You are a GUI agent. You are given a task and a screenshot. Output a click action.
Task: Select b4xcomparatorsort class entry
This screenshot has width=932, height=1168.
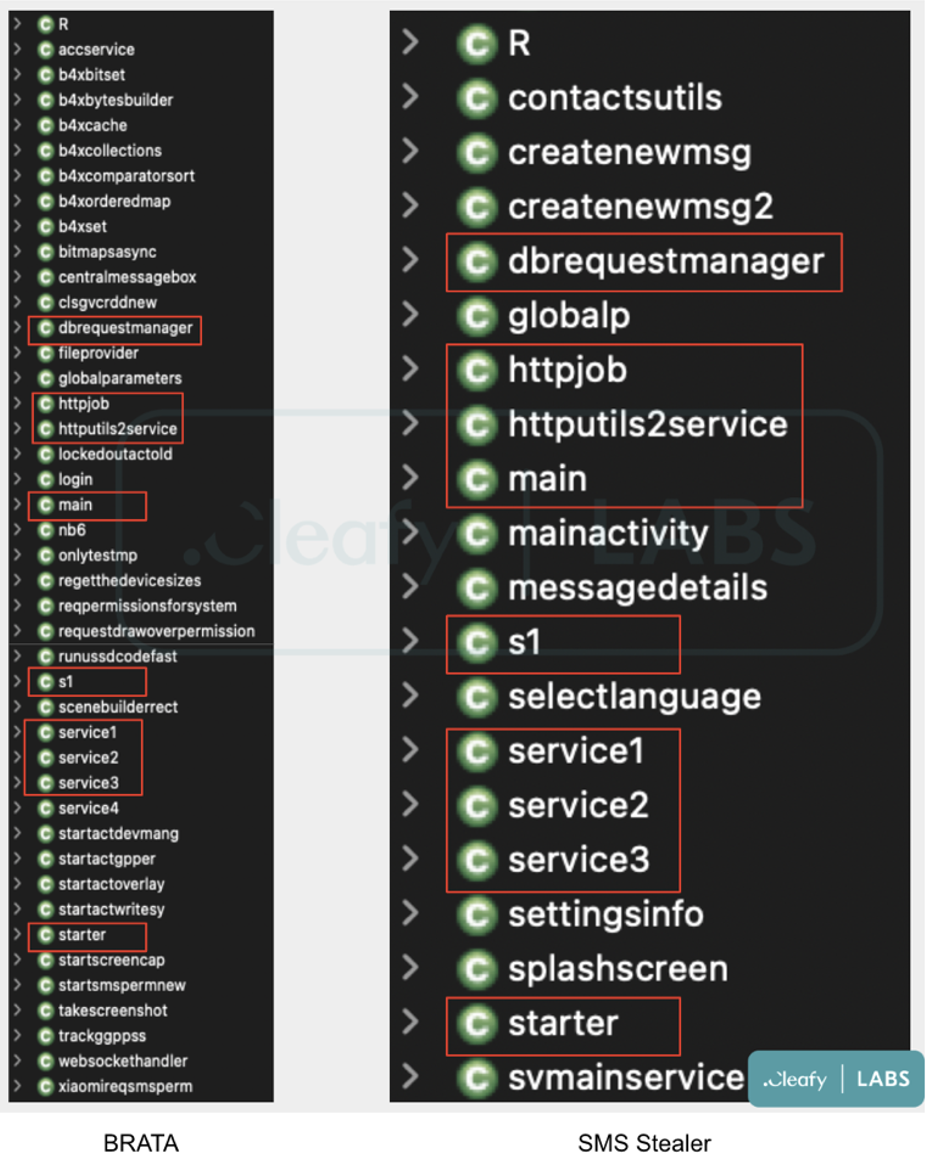126,177
